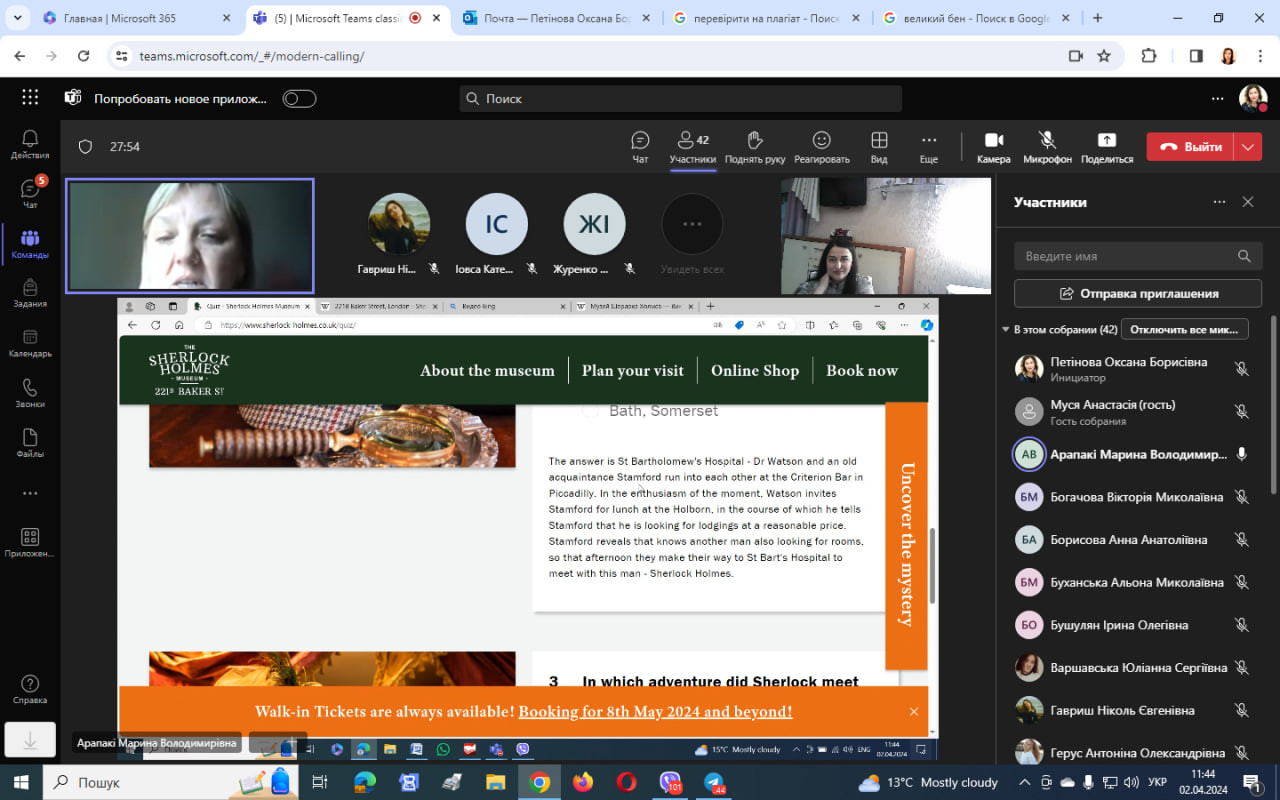The image size is (1280, 800).
Task: Open the React emoji menu
Action: (x=821, y=146)
